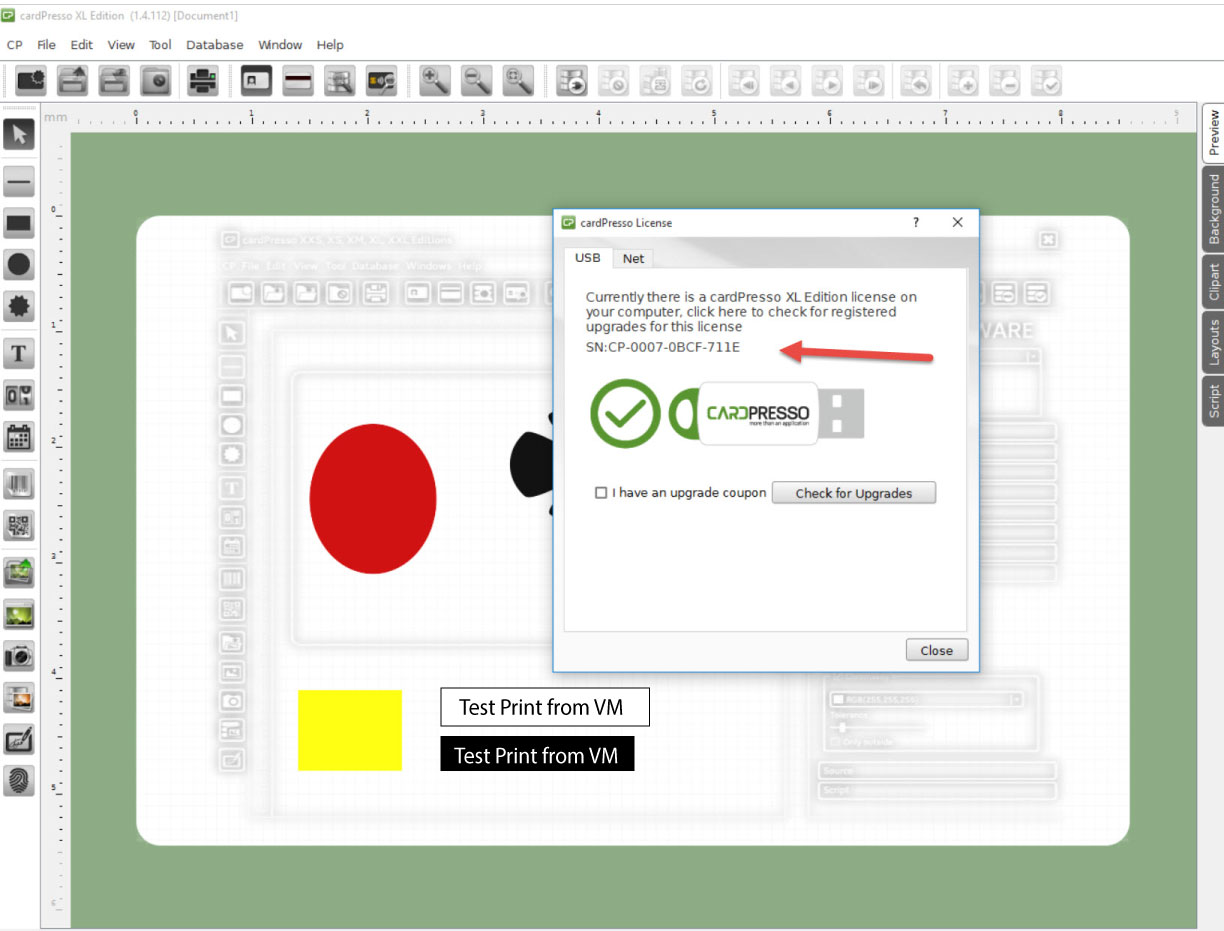The width and height of the screenshot is (1224, 931).
Task: Select the signature pad tool
Action: click(x=19, y=740)
